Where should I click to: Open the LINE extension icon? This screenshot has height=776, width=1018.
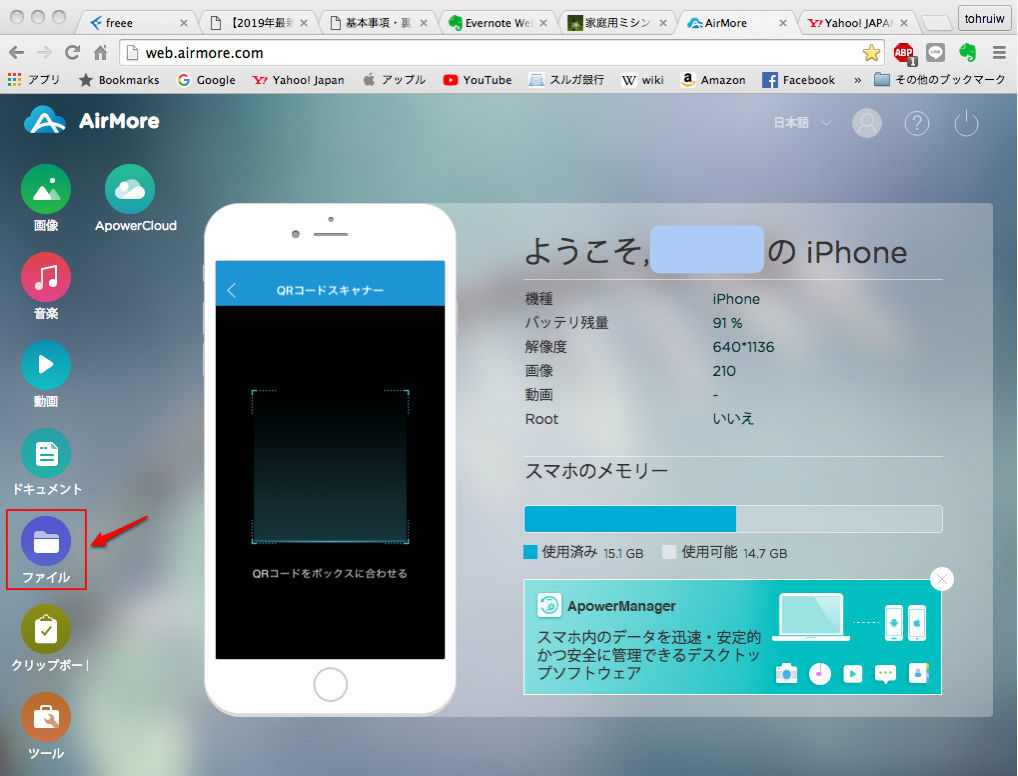click(x=936, y=53)
